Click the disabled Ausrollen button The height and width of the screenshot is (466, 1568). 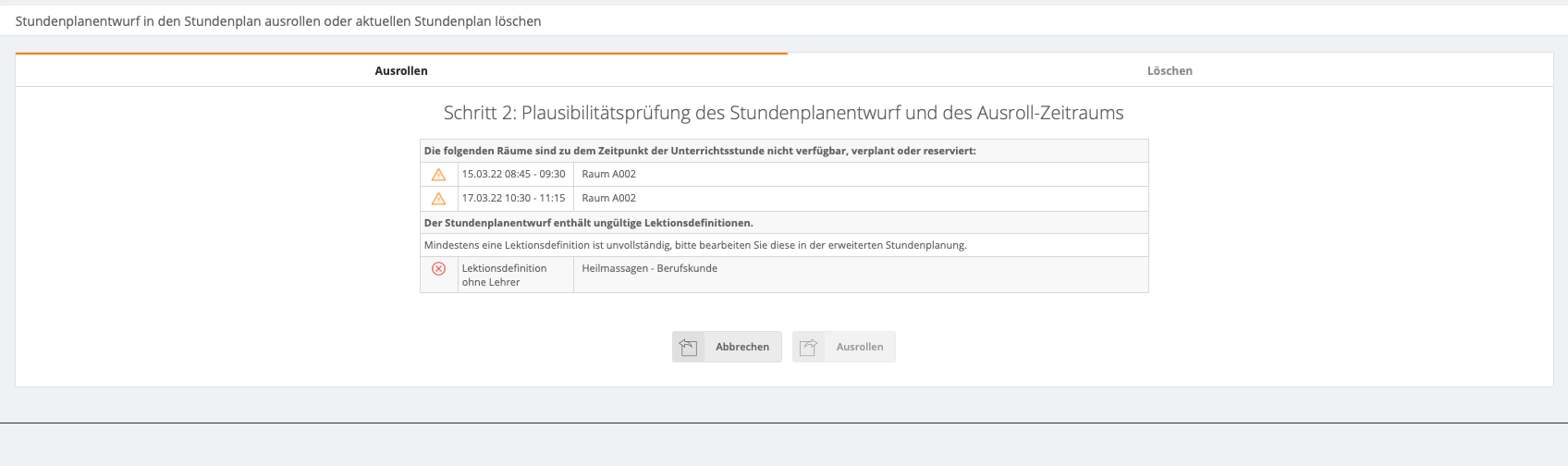click(x=843, y=347)
